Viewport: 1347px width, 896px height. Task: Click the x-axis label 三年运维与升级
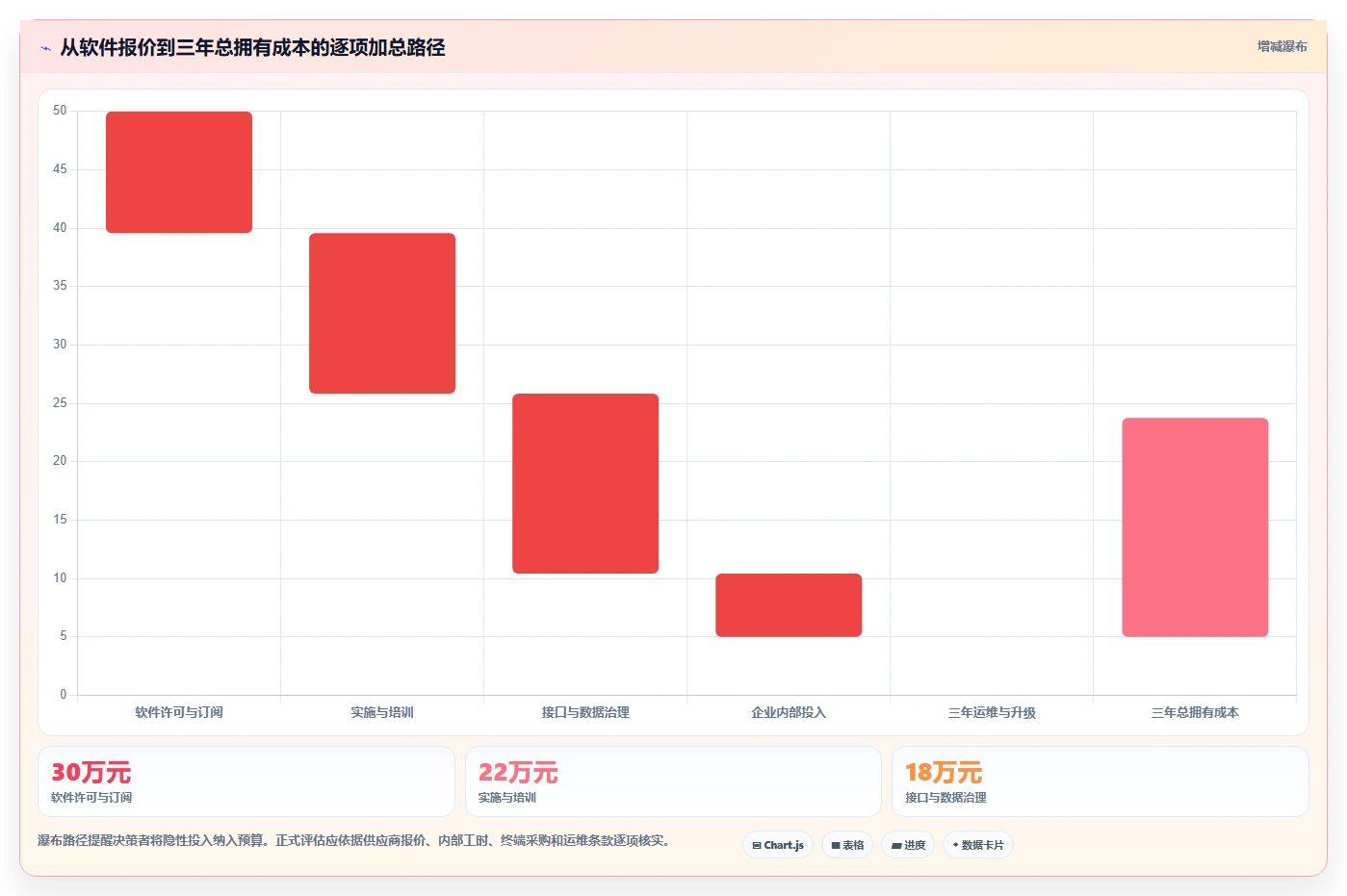tap(992, 712)
